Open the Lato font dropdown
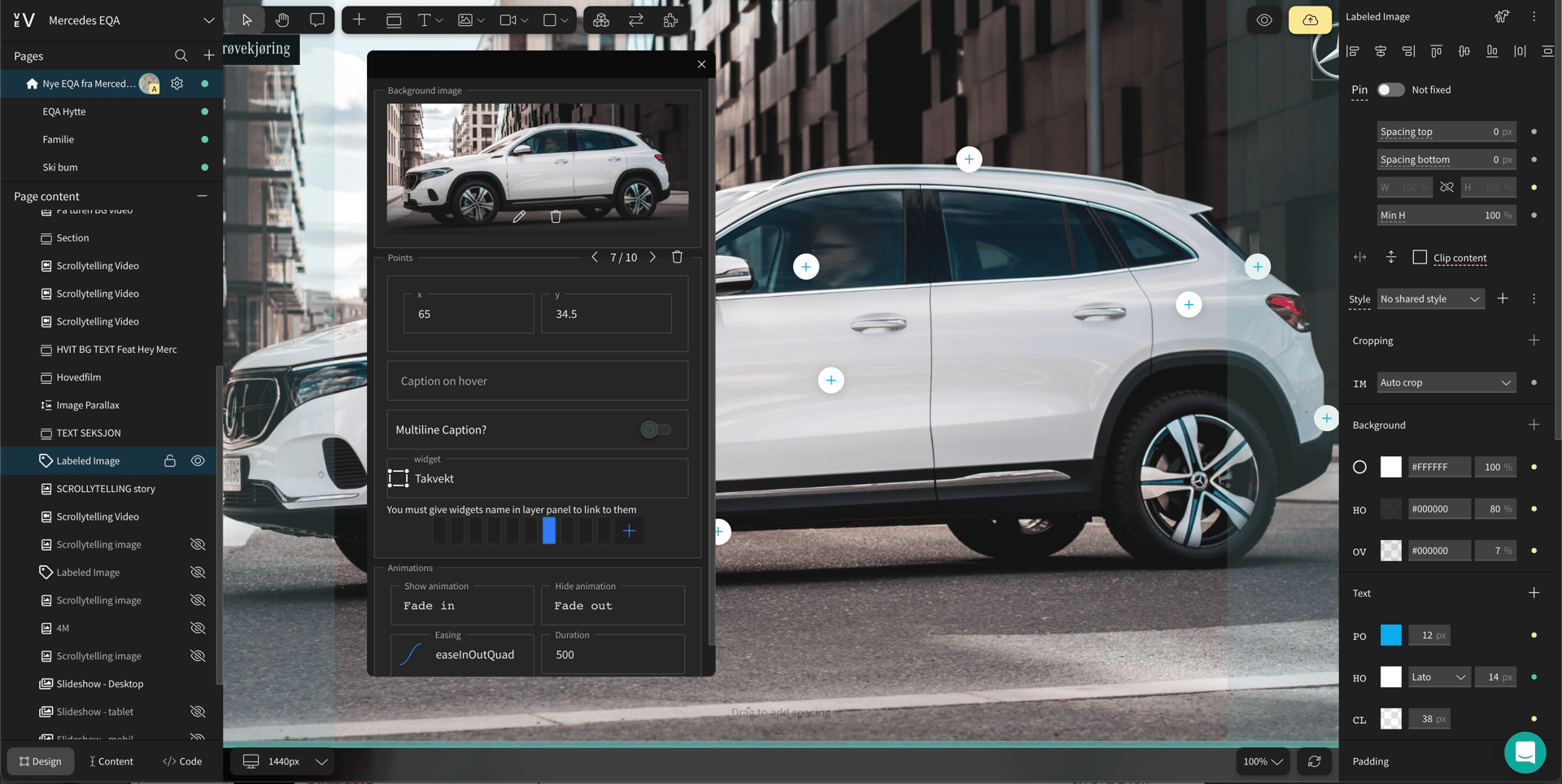The image size is (1562, 784). [x=1438, y=677]
